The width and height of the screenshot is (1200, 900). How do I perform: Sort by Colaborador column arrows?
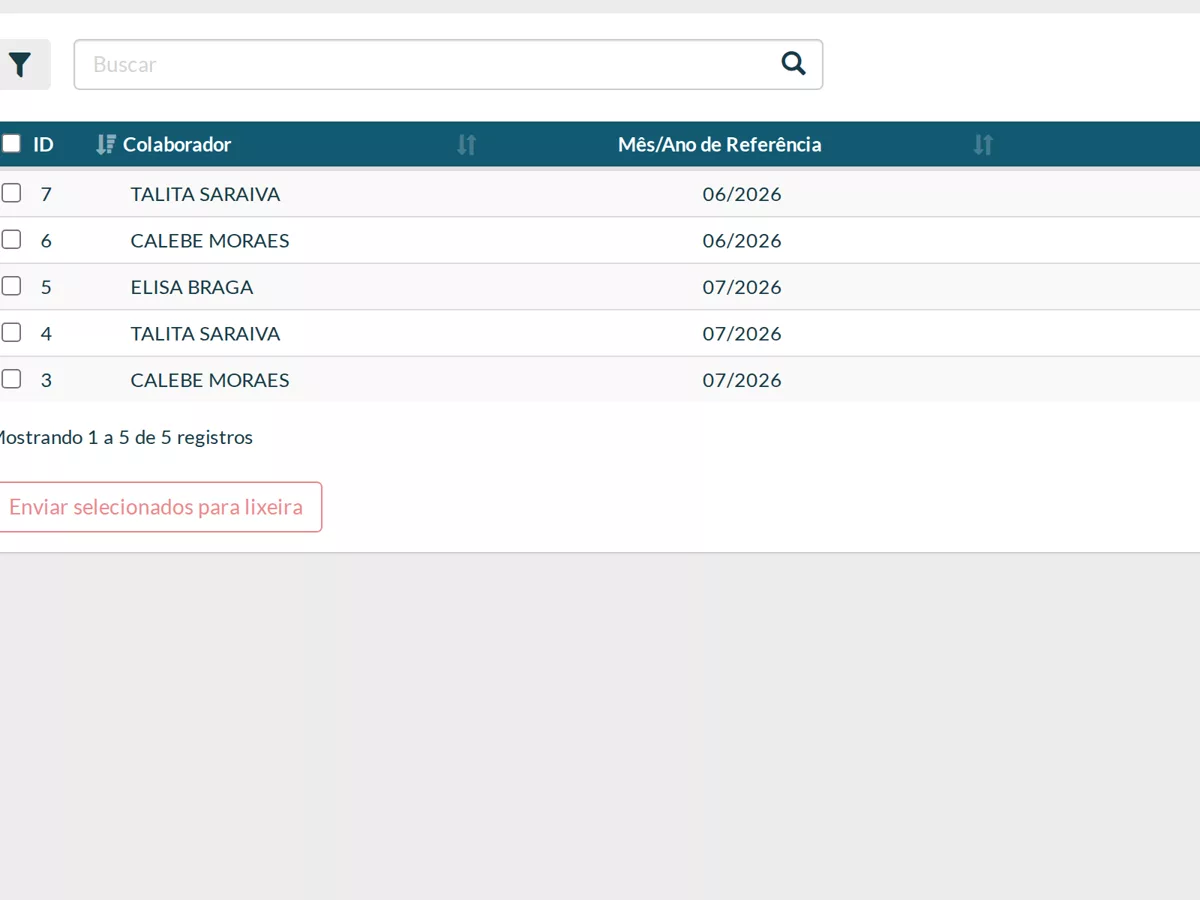(467, 145)
